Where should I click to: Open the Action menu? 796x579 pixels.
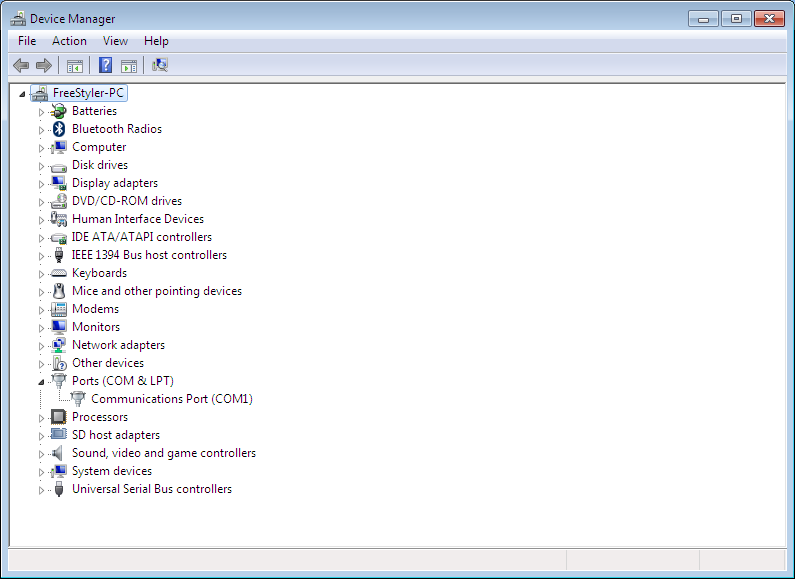69,41
